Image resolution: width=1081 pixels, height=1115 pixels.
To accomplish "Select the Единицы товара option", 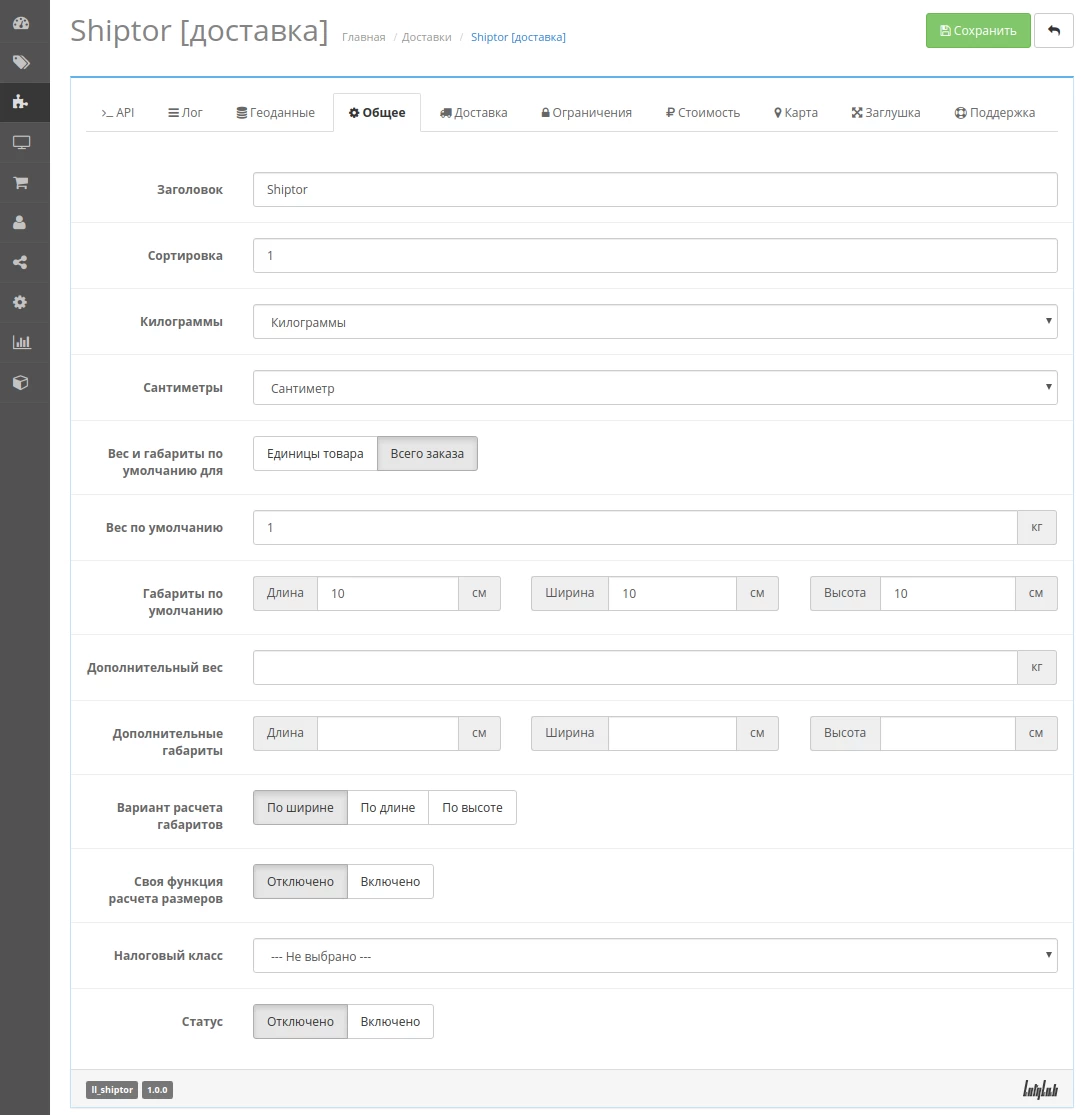I will coord(315,454).
